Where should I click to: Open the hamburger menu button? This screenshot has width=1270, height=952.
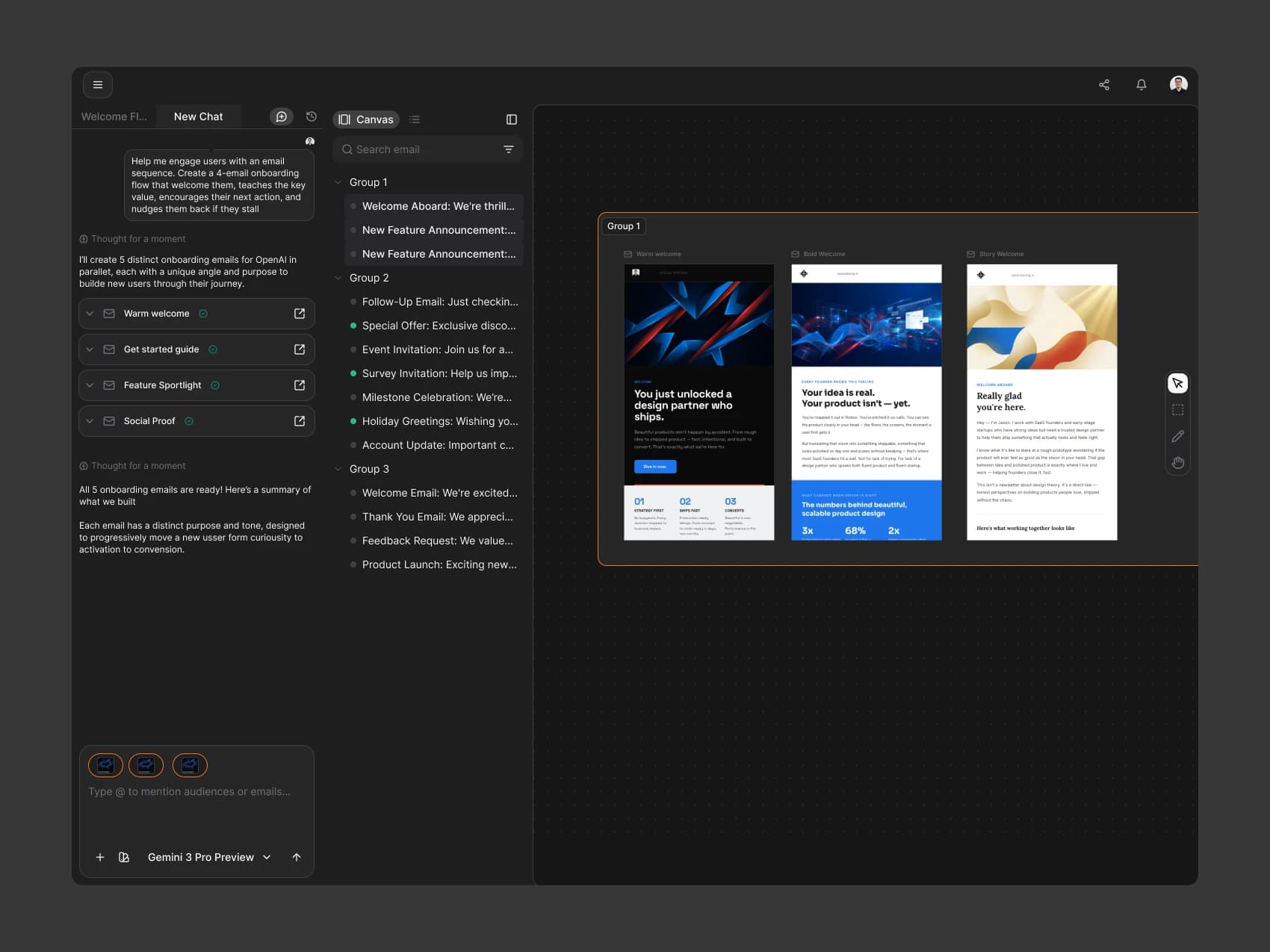click(x=98, y=85)
